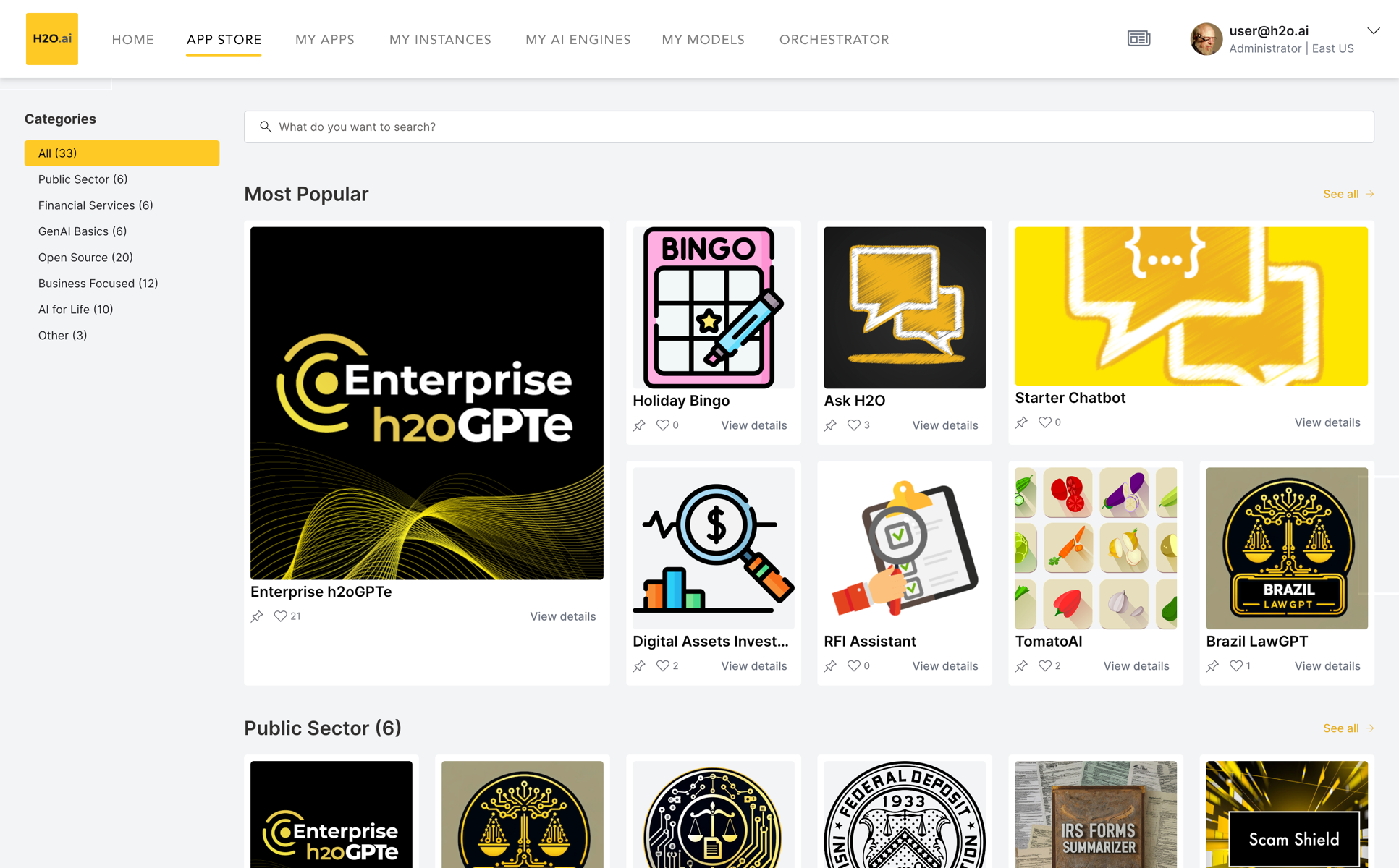Filter by AI for Life (10)
The height and width of the screenshot is (868, 1399).
tap(75, 310)
